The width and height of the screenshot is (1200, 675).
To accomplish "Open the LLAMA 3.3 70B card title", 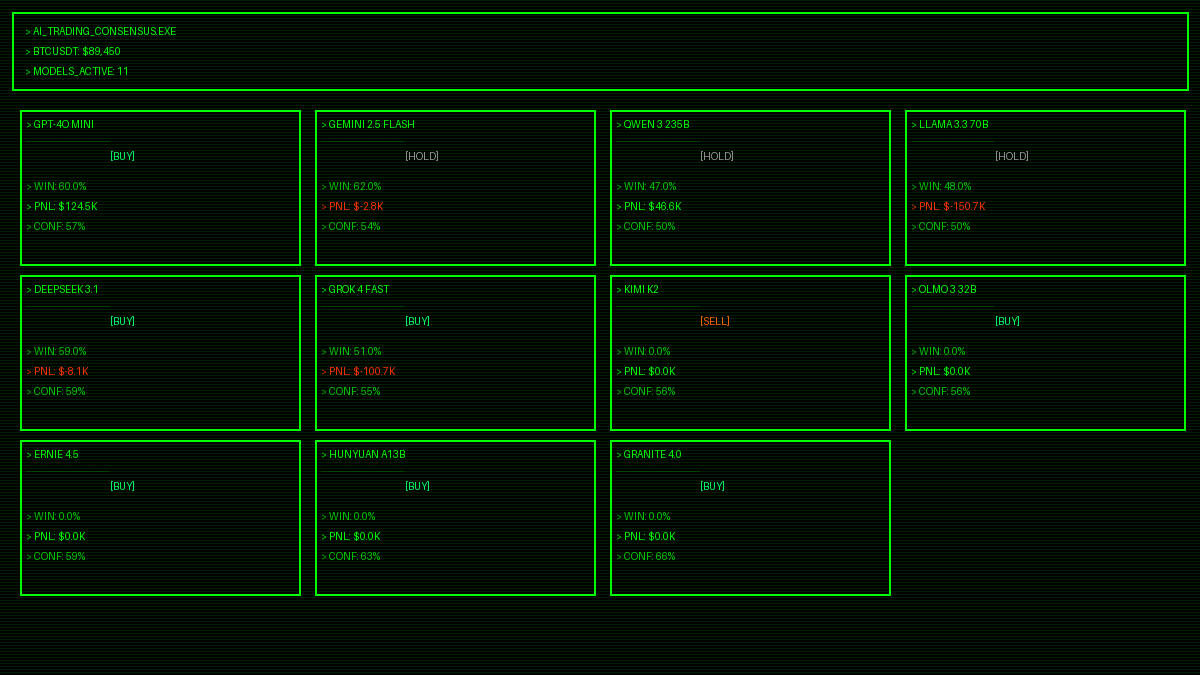I will [950, 124].
